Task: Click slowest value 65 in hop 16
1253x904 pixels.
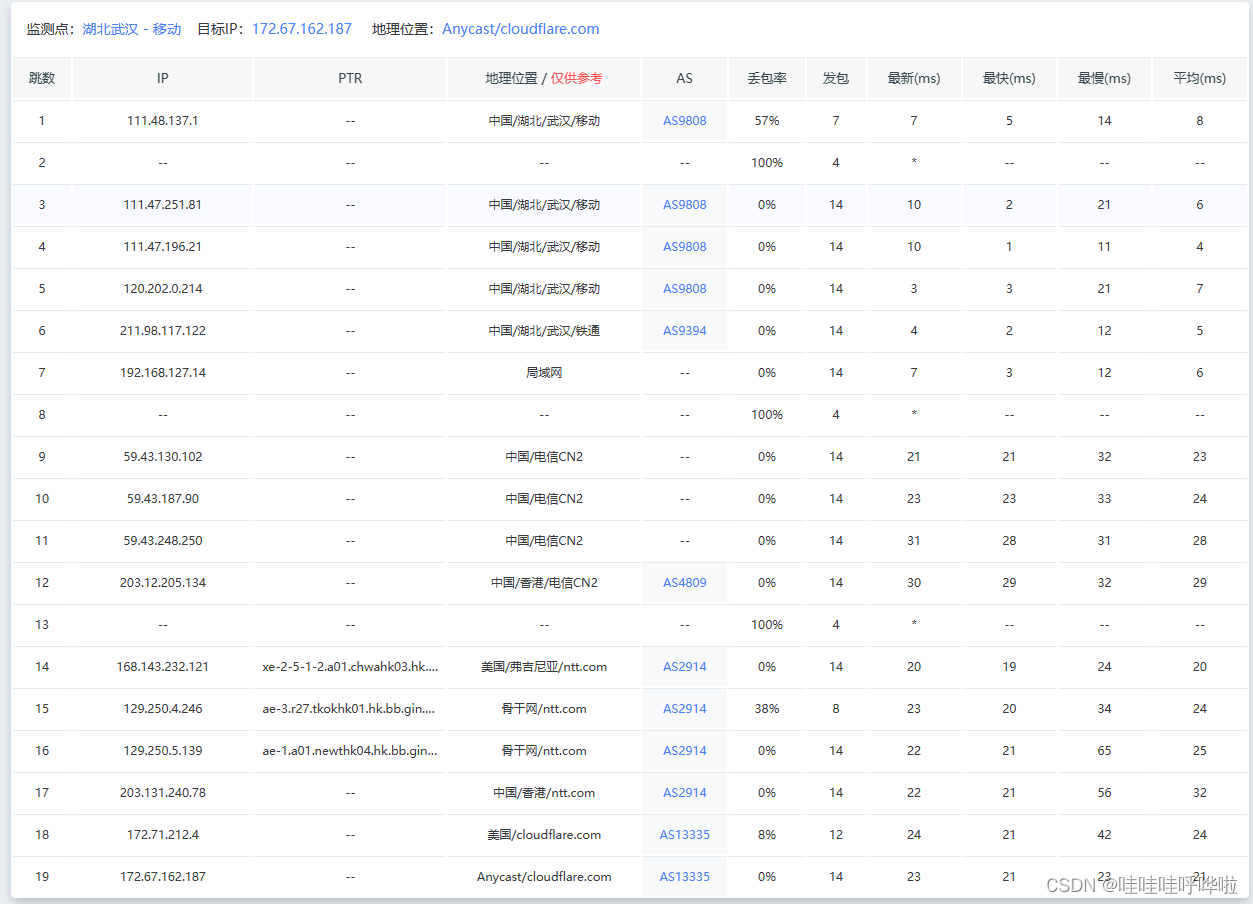Action: [x=1104, y=751]
